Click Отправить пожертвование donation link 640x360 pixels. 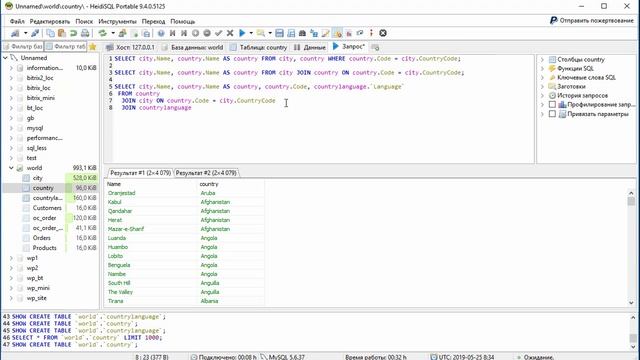point(592,20)
